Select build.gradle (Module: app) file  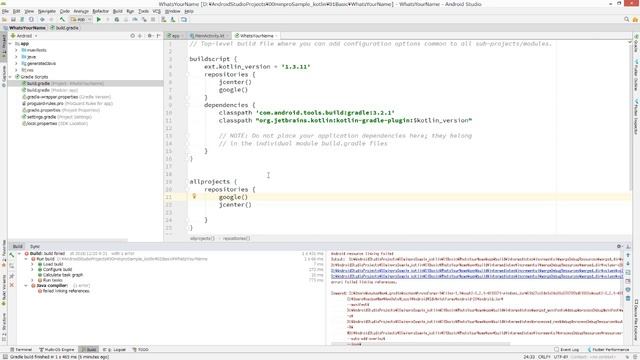pos(50,90)
